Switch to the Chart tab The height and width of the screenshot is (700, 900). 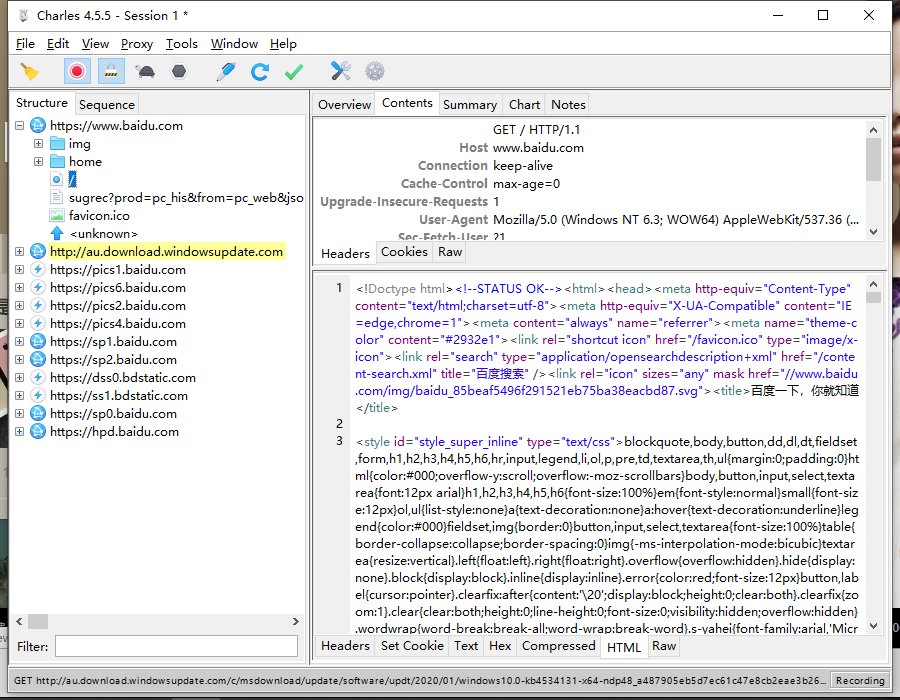pos(524,104)
